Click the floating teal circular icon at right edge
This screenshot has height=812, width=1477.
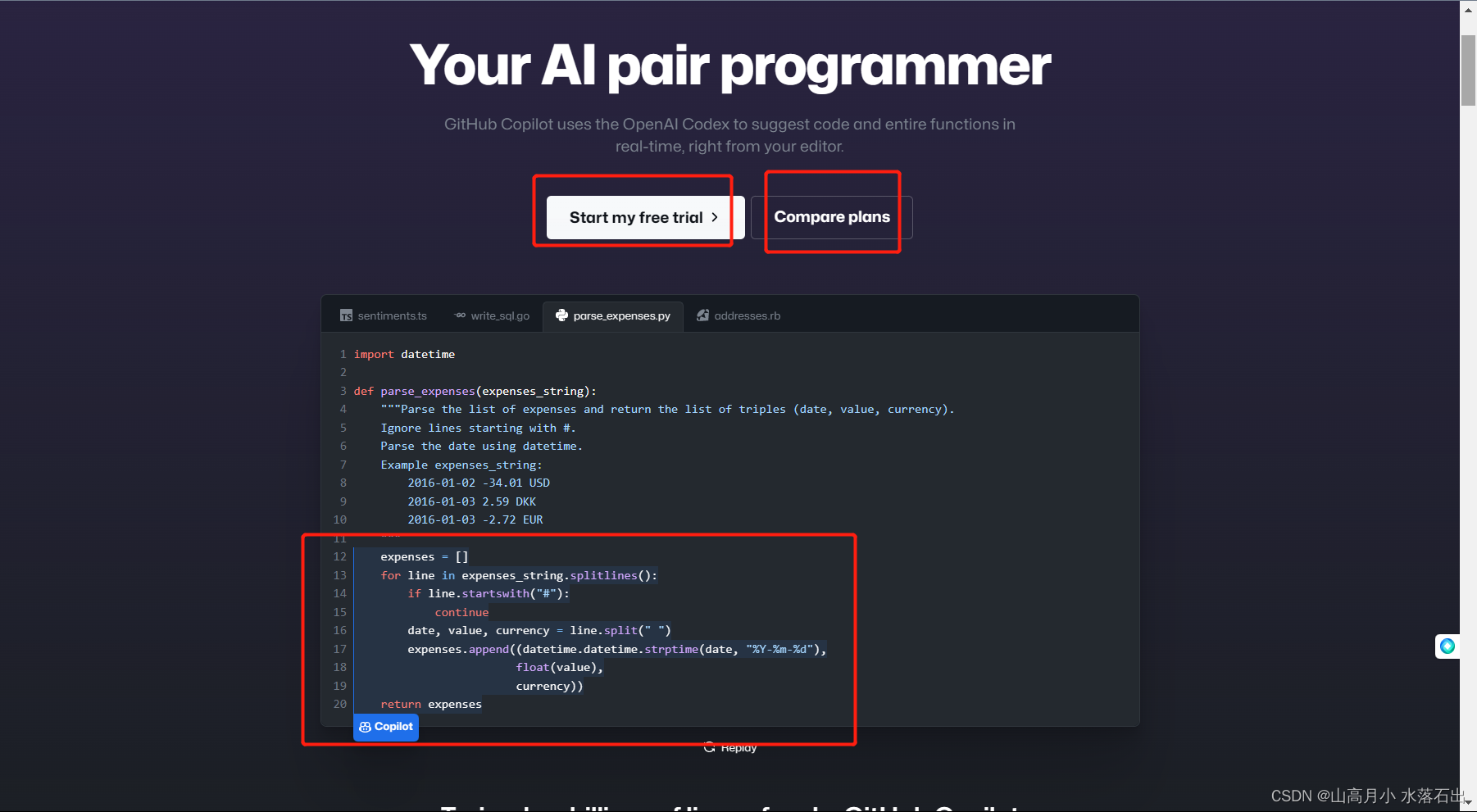[x=1447, y=646]
